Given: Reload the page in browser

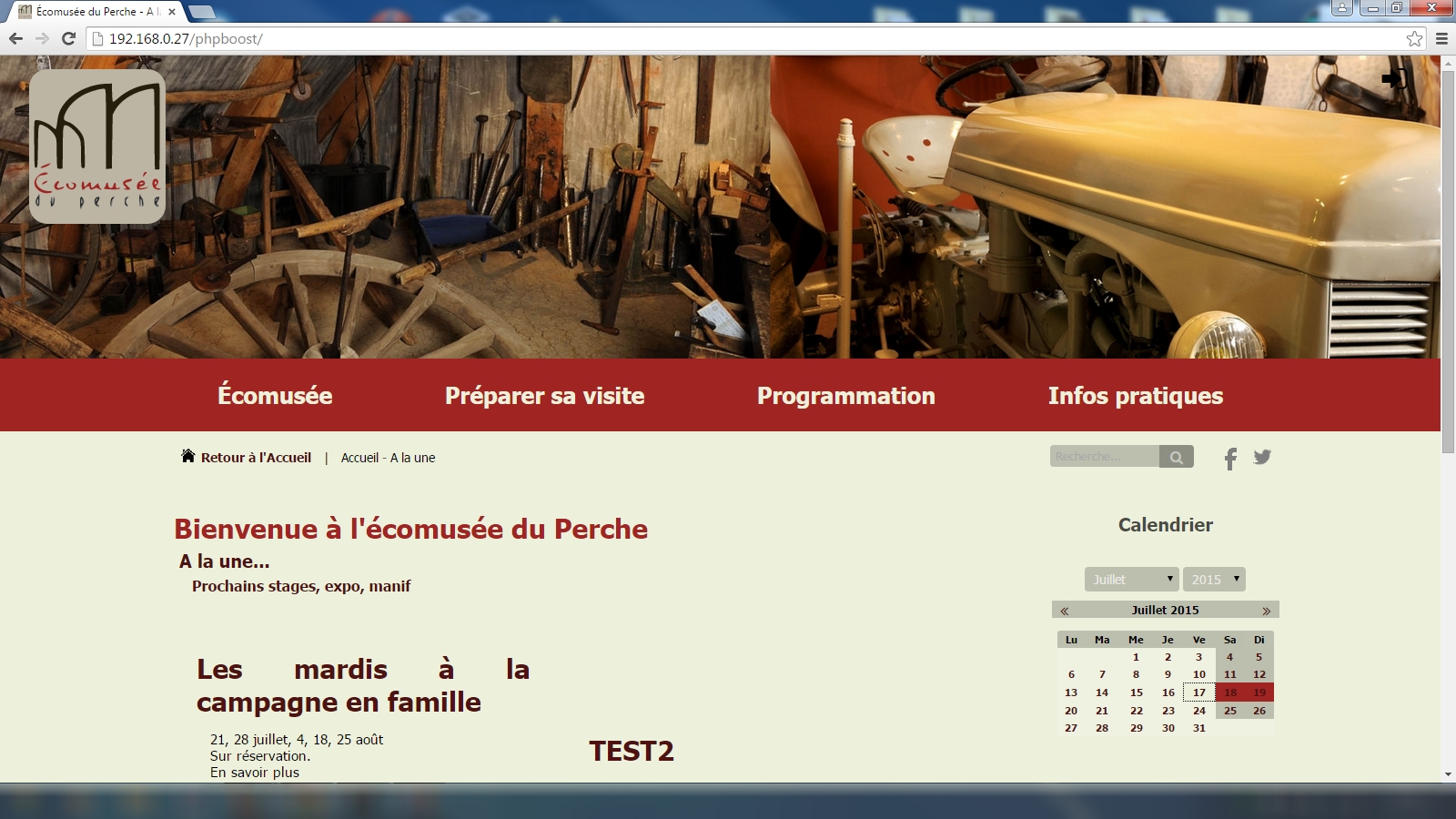Looking at the screenshot, I should 68,38.
